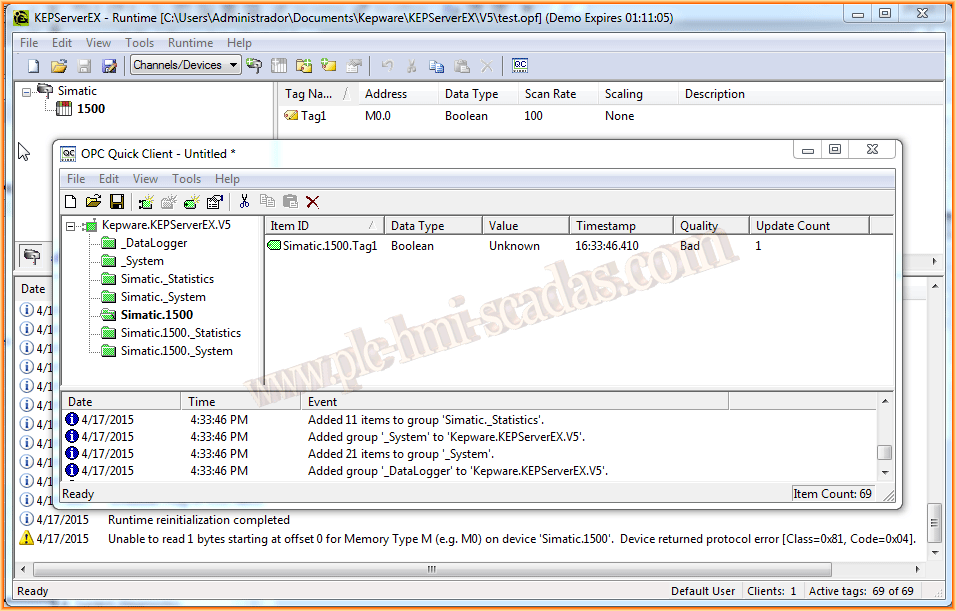This screenshot has width=956, height=611.
Task: Select the Simatic._Statistics group
Action: [x=166, y=279]
